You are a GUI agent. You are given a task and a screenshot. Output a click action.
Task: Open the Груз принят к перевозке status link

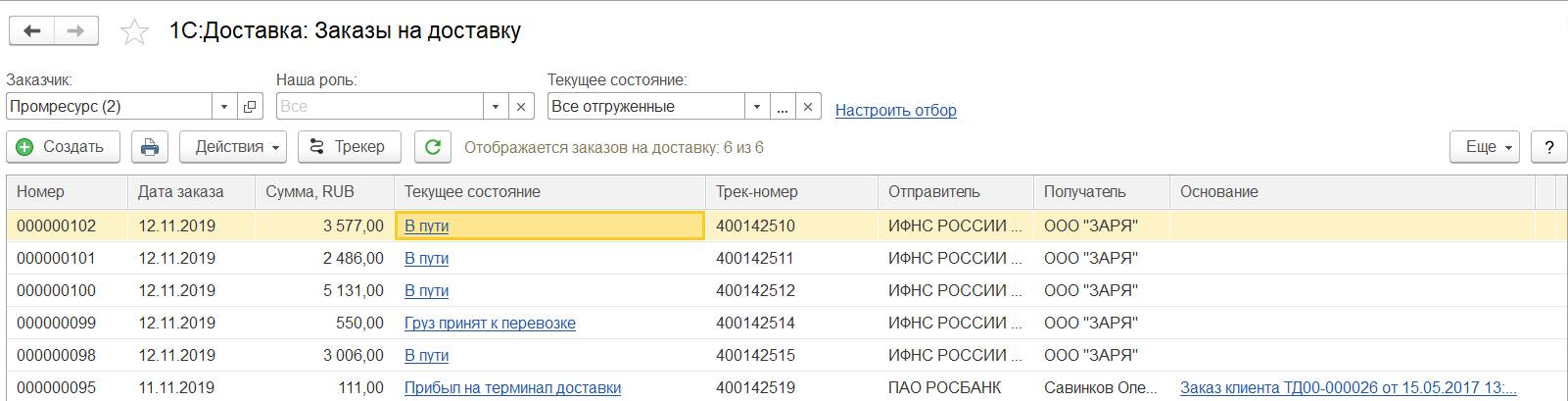pos(490,323)
